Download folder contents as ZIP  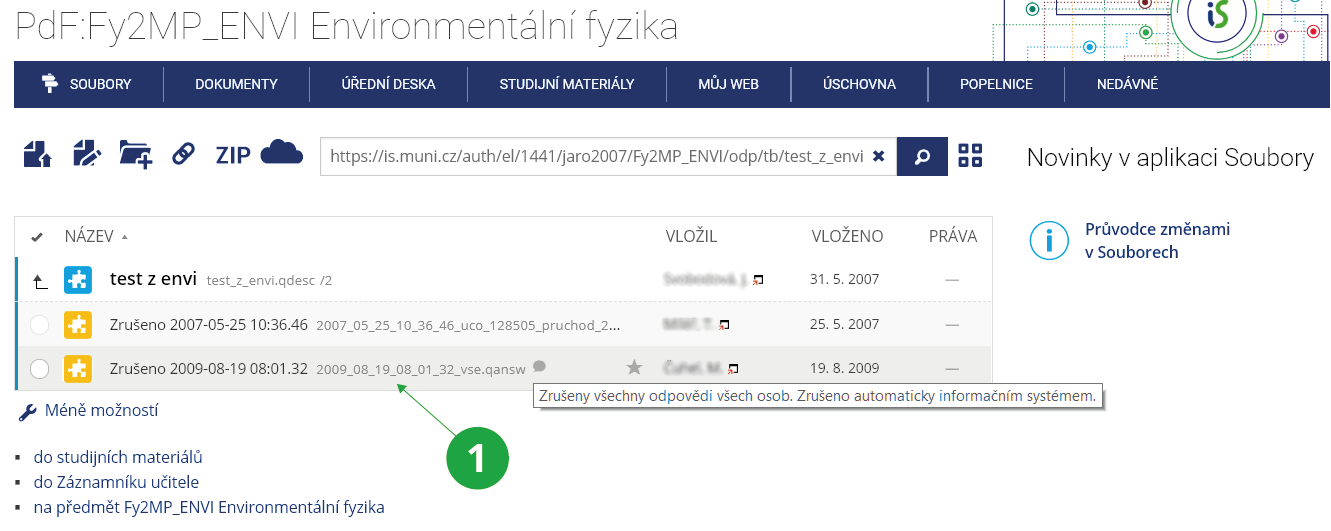pos(233,156)
